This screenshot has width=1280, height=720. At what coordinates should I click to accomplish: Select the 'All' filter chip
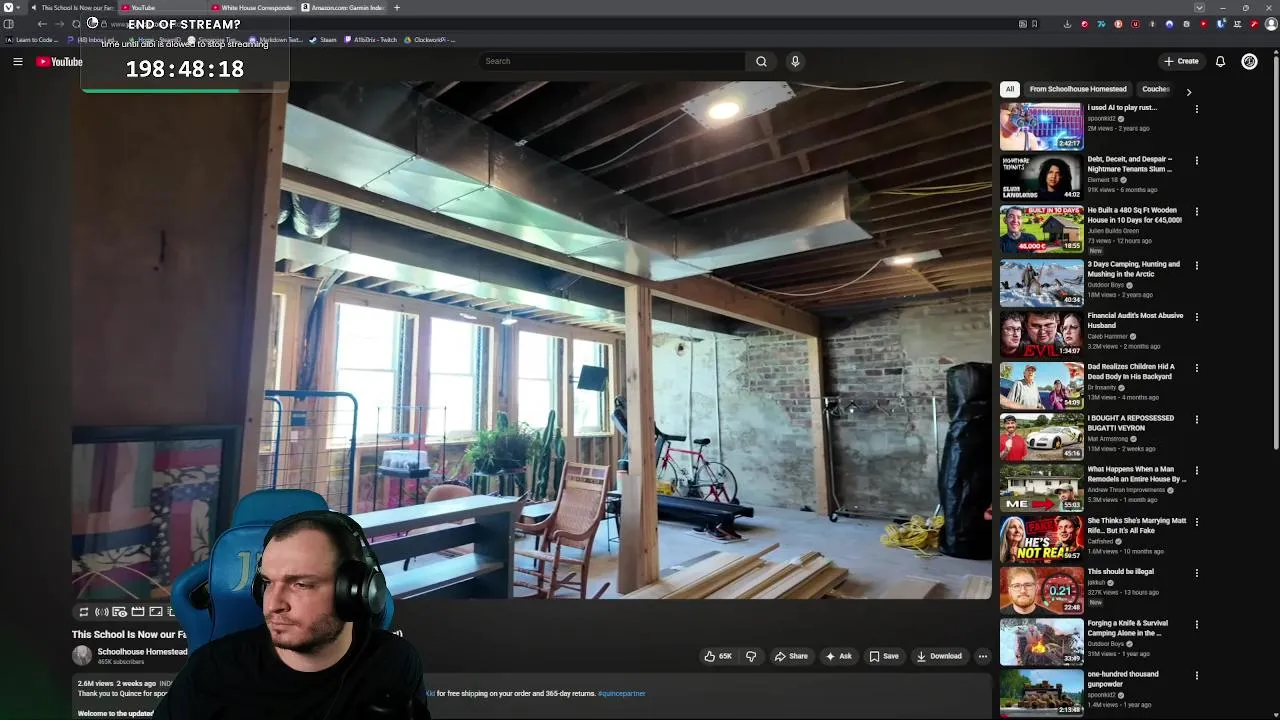1010,89
